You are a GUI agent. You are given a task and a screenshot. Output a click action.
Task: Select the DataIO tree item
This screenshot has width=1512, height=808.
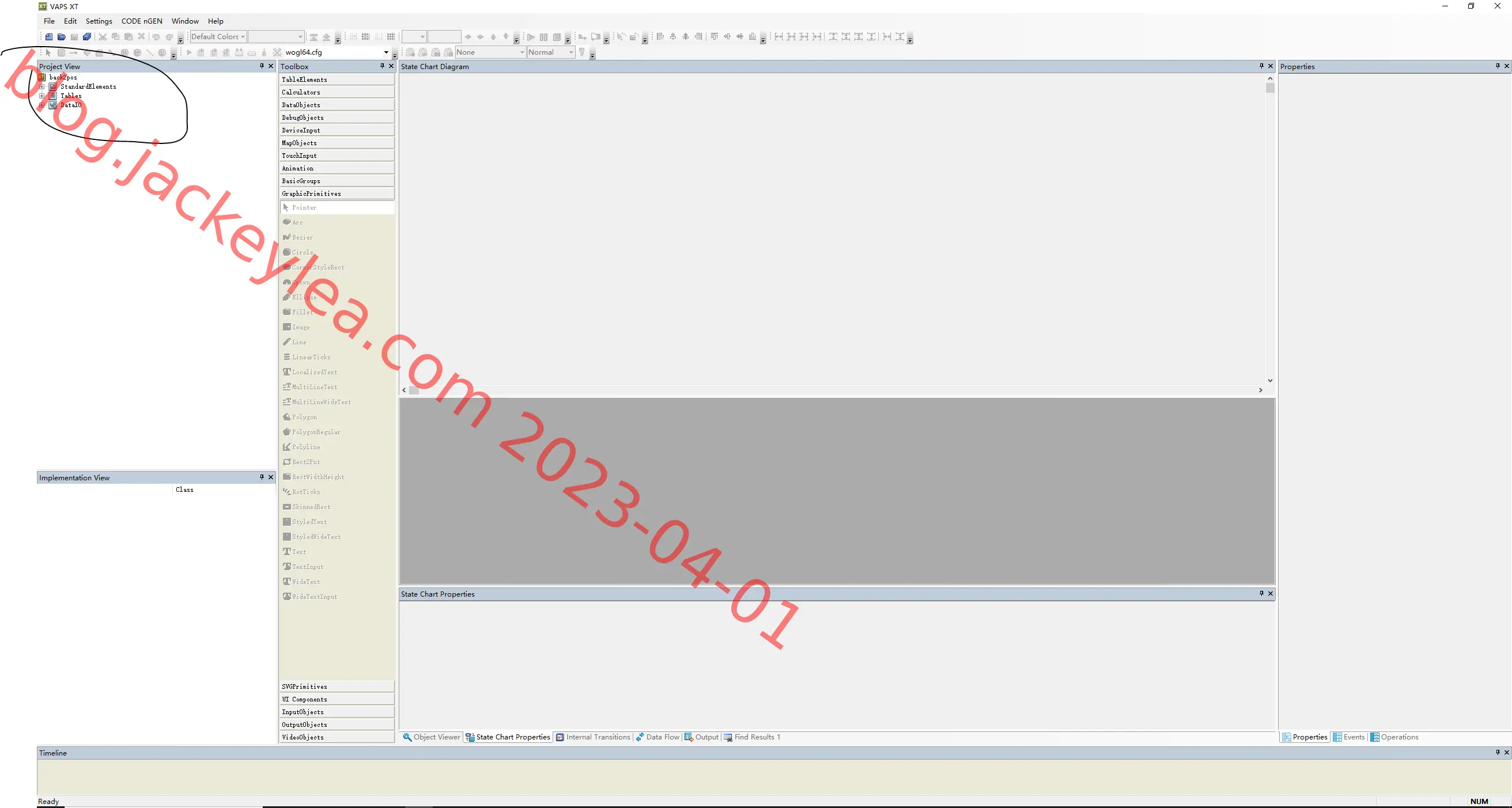tap(71, 105)
